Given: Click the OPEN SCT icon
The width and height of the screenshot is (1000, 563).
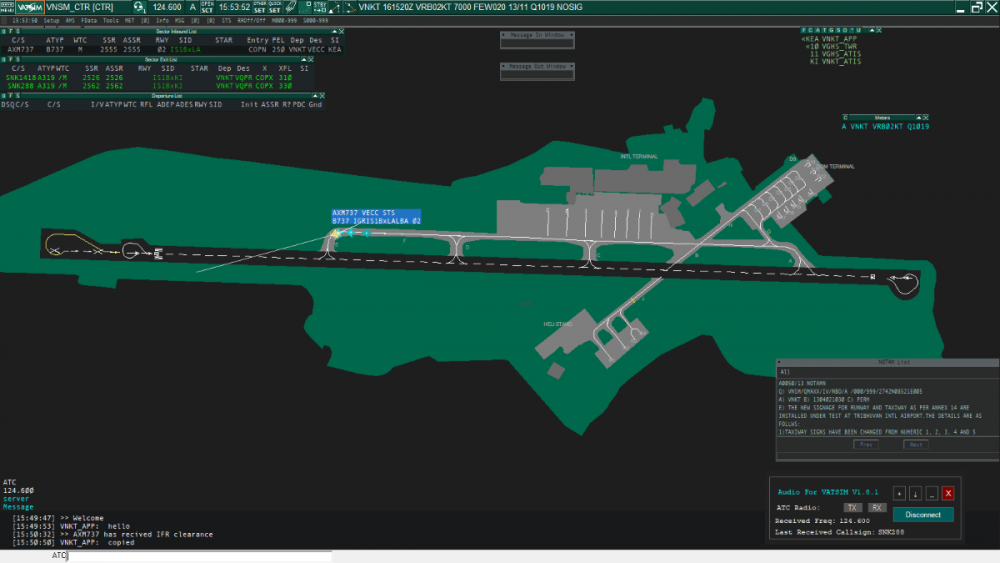Looking at the screenshot, I should (x=207, y=7).
